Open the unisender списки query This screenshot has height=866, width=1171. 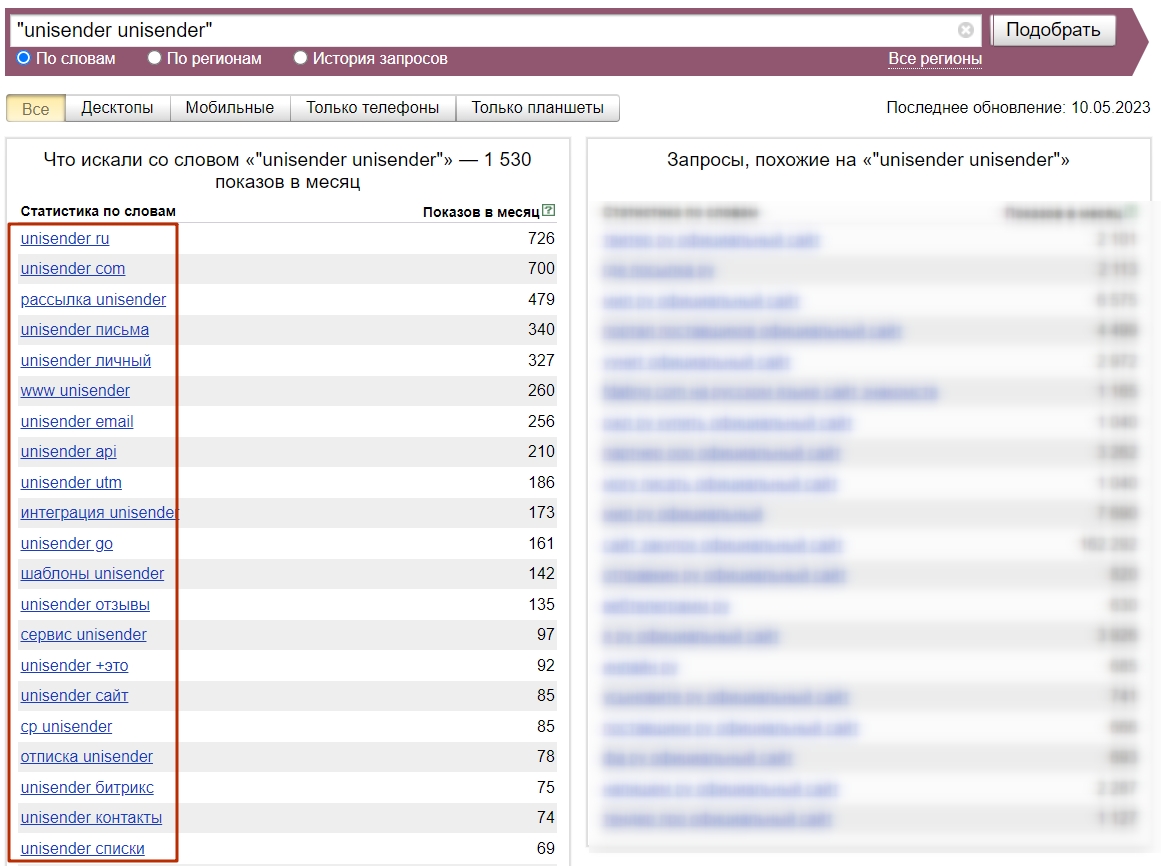83,849
